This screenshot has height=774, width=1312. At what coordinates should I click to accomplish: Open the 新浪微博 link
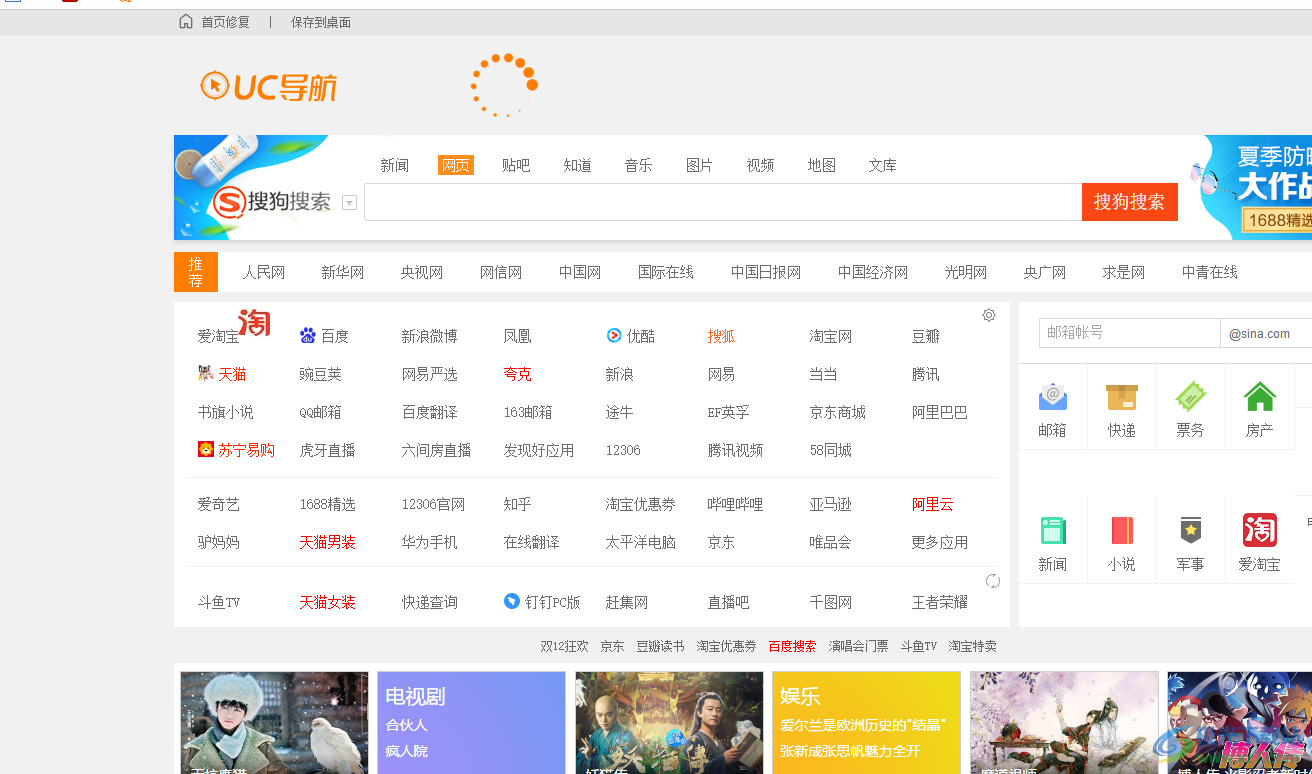coord(429,336)
